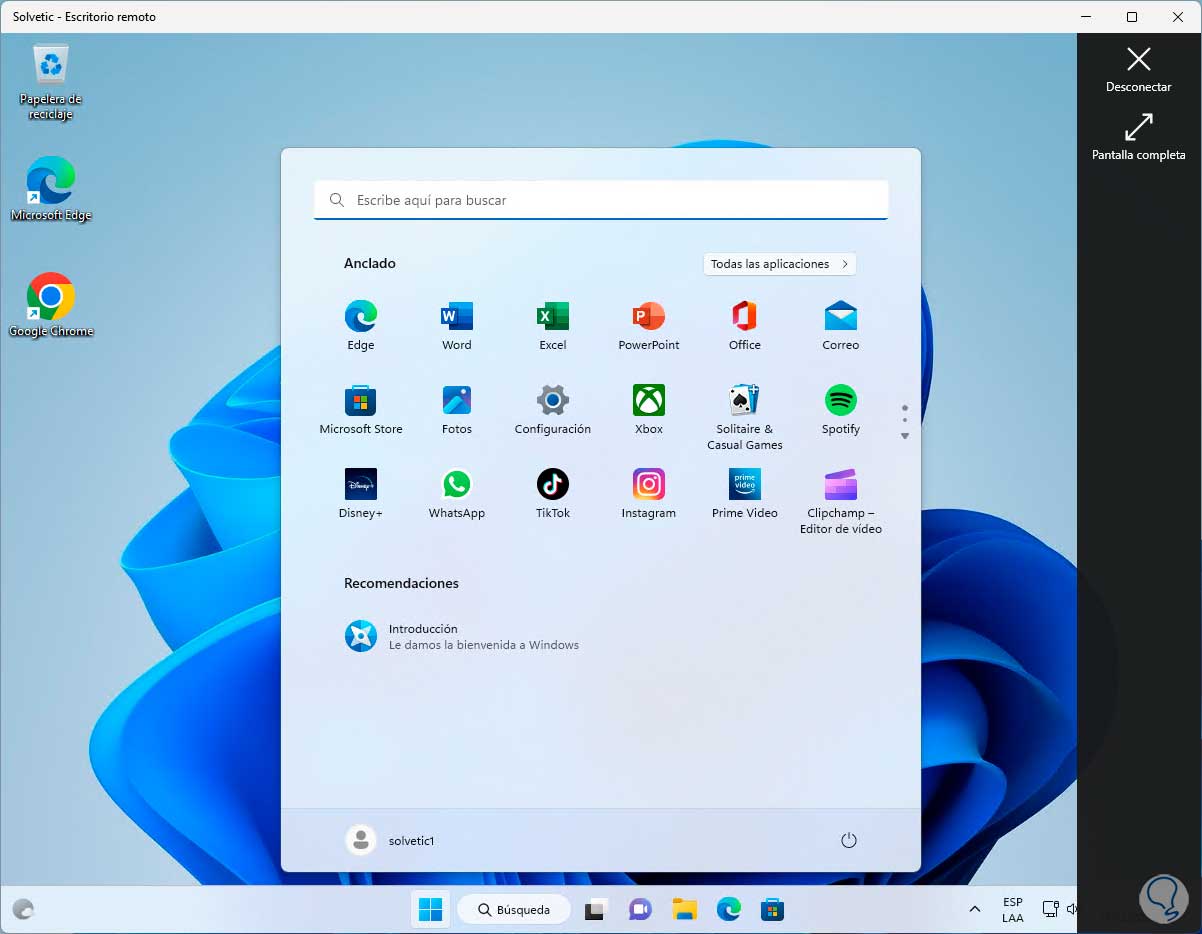Viewport: 1202px width, 934px height.
Task: Go to next pinned apps page arrow
Action: pos(905,436)
